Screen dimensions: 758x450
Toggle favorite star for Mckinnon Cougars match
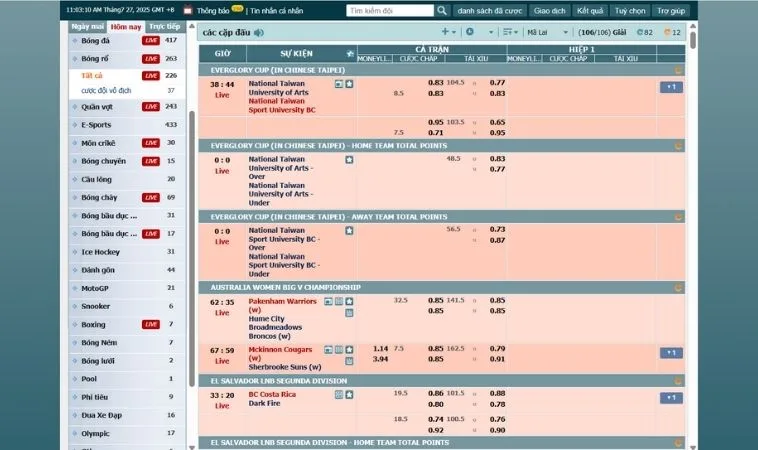click(x=349, y=350)
